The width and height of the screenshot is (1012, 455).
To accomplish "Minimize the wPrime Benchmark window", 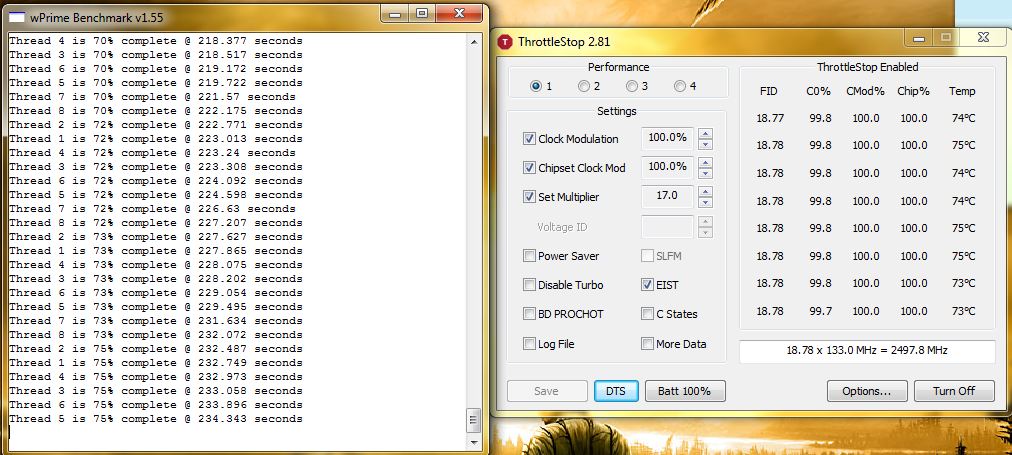I will [395, 13].
